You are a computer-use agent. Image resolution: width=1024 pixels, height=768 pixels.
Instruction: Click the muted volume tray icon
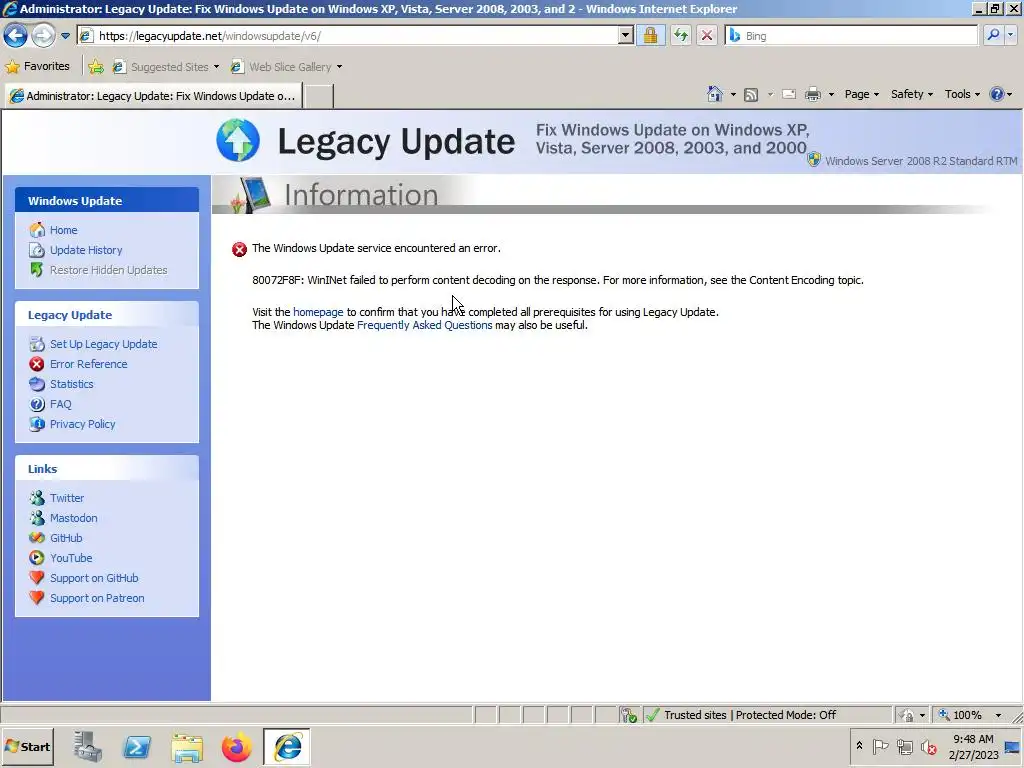(929, 746)
